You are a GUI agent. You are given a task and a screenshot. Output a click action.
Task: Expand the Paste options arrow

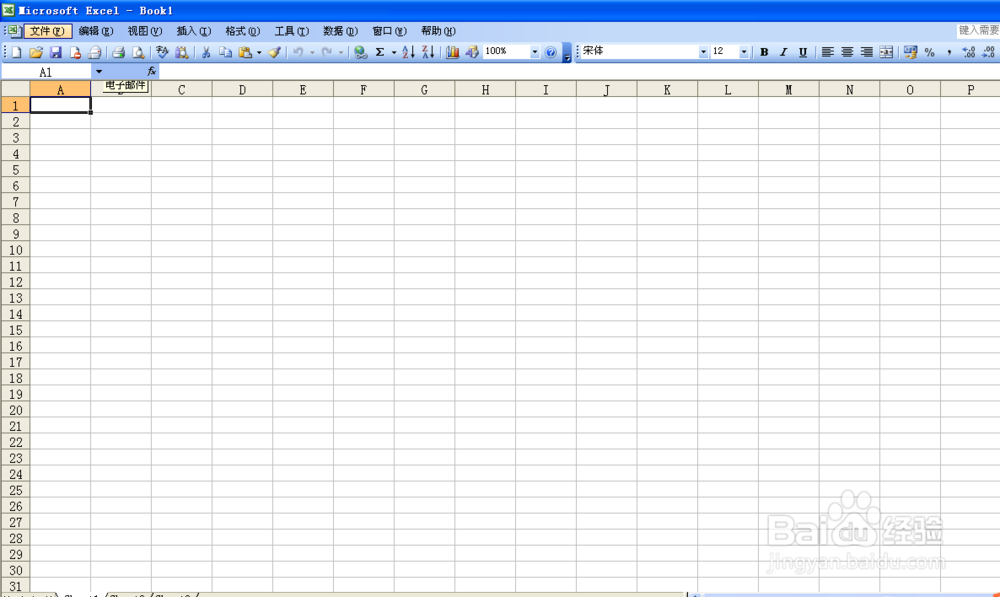click(259, 52)
